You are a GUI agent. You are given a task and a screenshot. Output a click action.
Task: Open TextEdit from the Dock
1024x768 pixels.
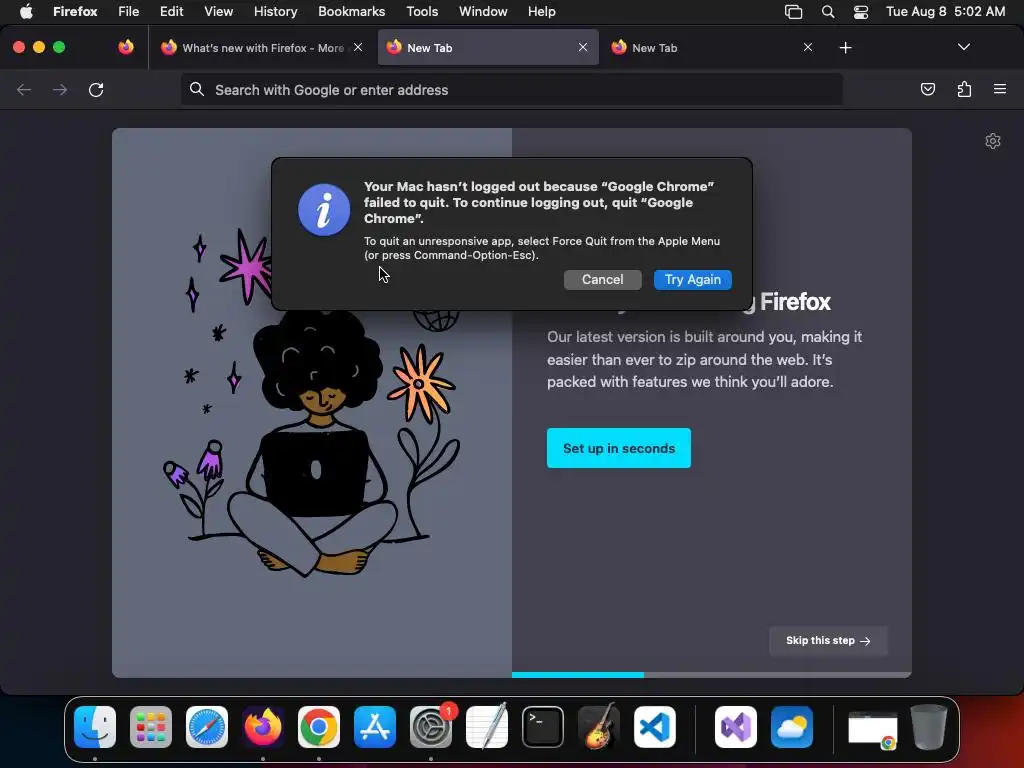(x=487, y=727)
